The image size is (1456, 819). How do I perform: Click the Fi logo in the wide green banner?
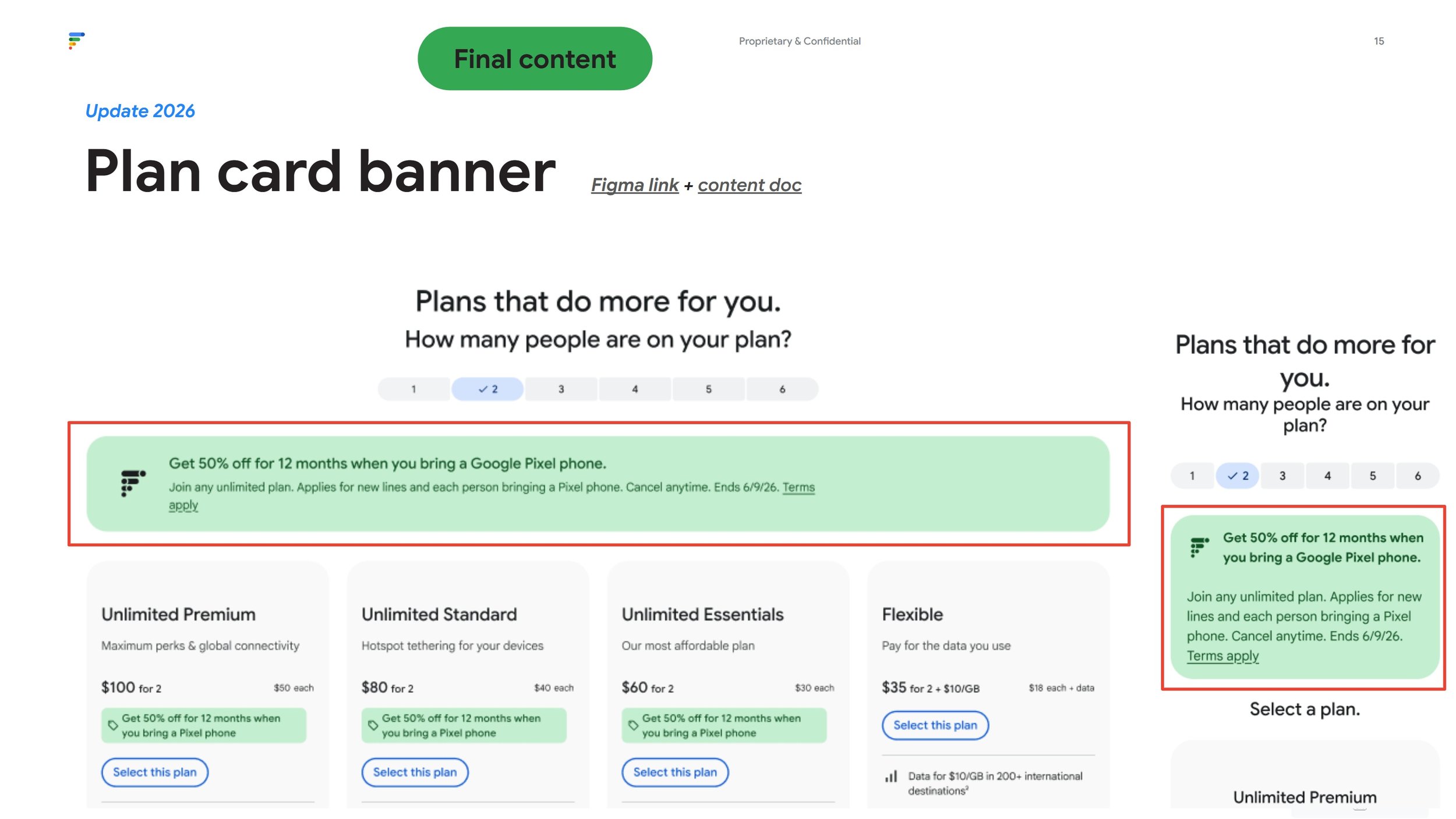[133, 483]
